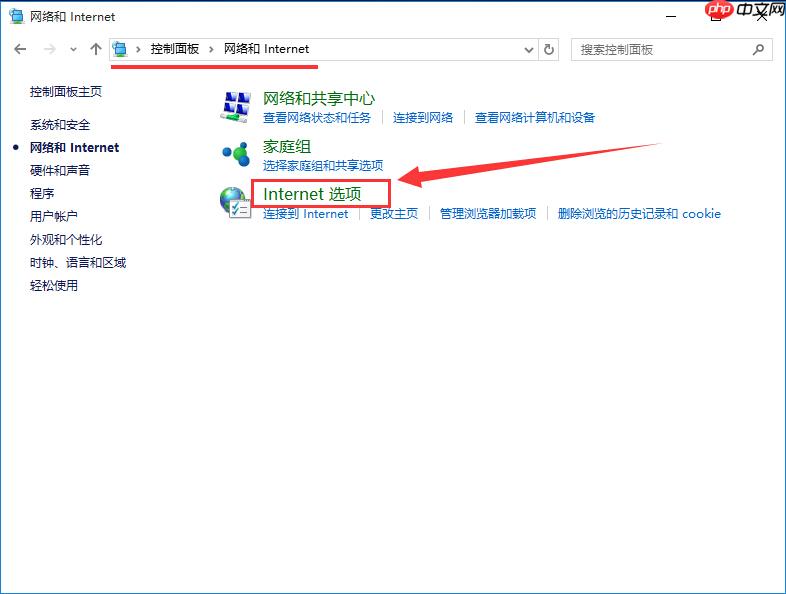Screen dimensions: 786x594
Task: Click the control panel icon in the address bar
Action: coord(120,49)
